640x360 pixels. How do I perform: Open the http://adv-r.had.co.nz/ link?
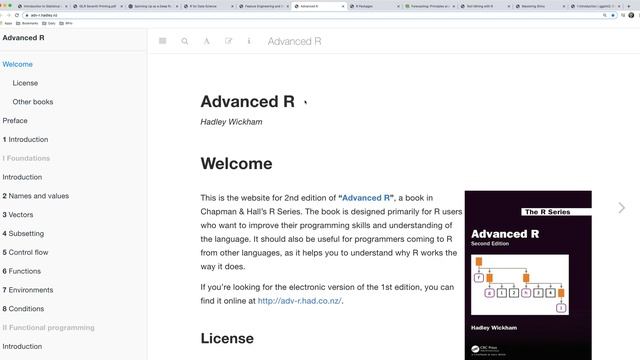coord(300,301)
